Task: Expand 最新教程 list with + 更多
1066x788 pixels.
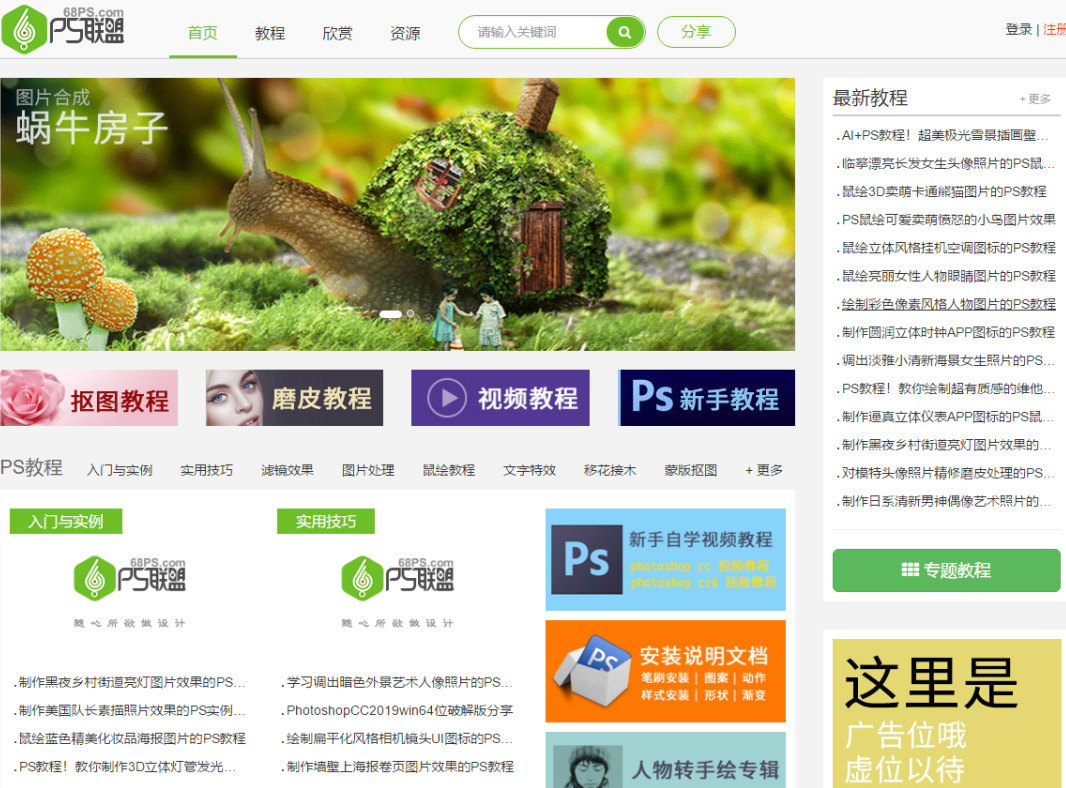Action: [1035, 99]
